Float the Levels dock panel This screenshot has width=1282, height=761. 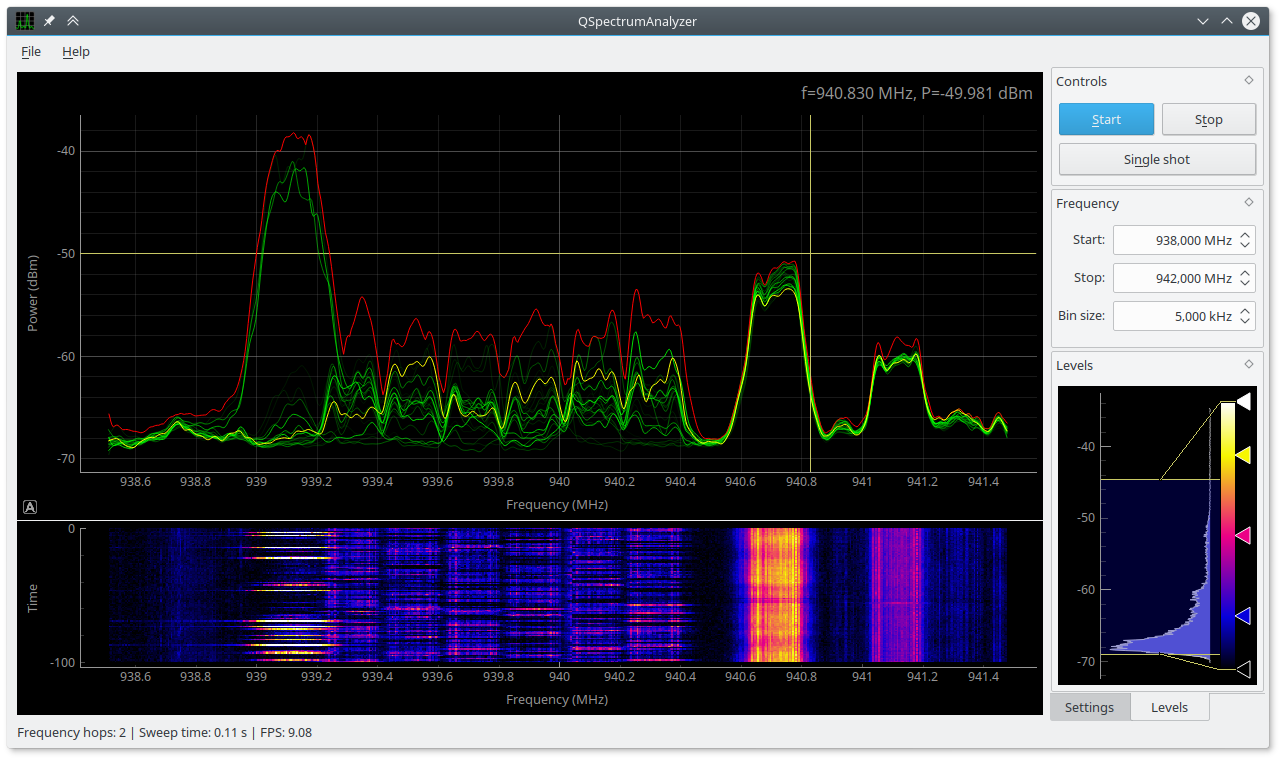click(1248, 364)
